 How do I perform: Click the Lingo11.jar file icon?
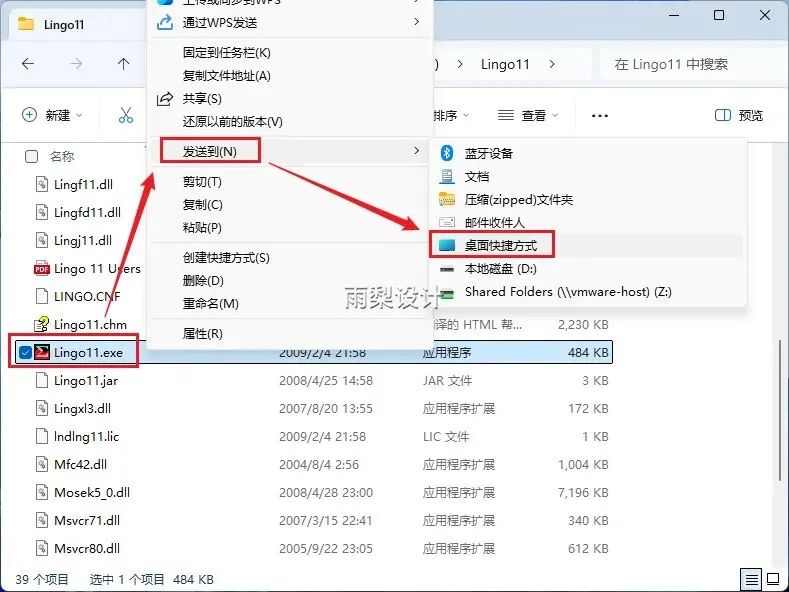pyautogui.click(x=42, y=381)
